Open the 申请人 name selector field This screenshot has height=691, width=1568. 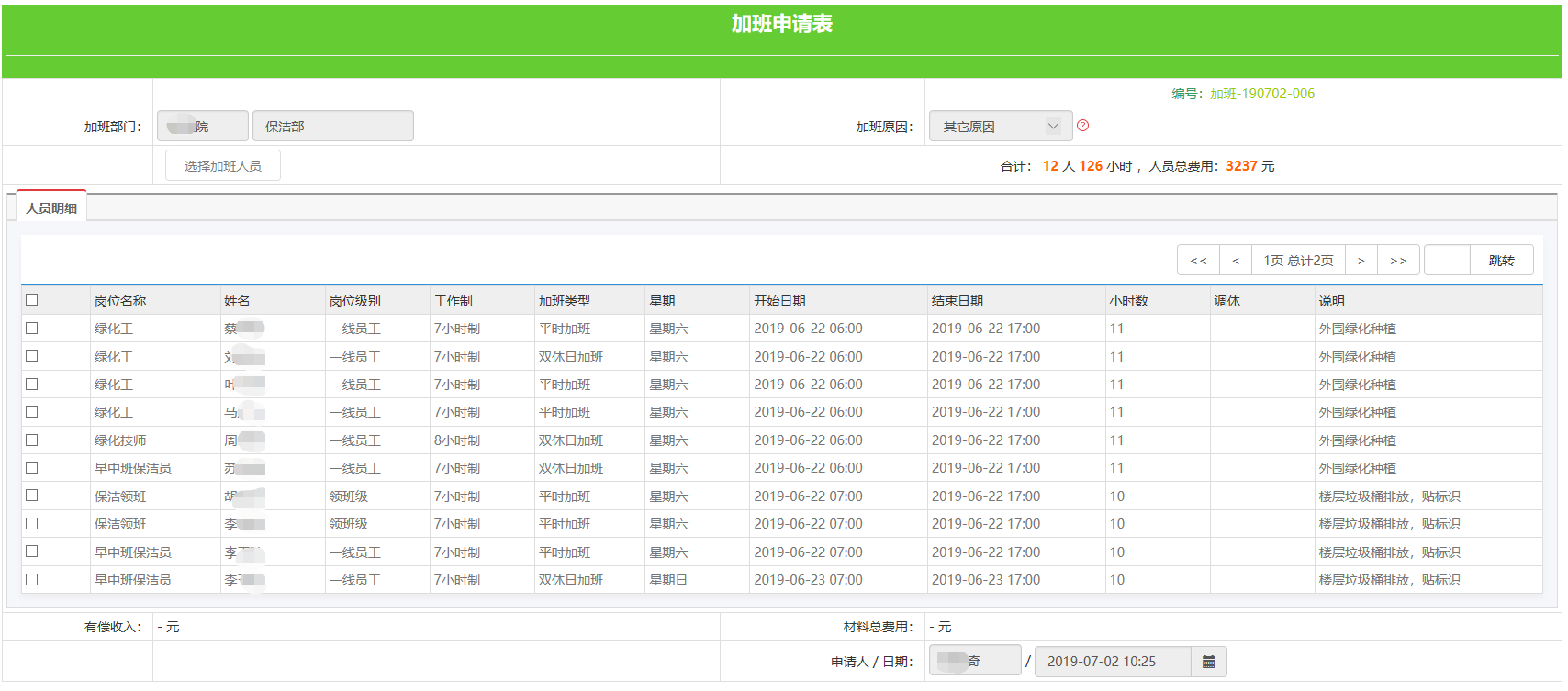974,662
